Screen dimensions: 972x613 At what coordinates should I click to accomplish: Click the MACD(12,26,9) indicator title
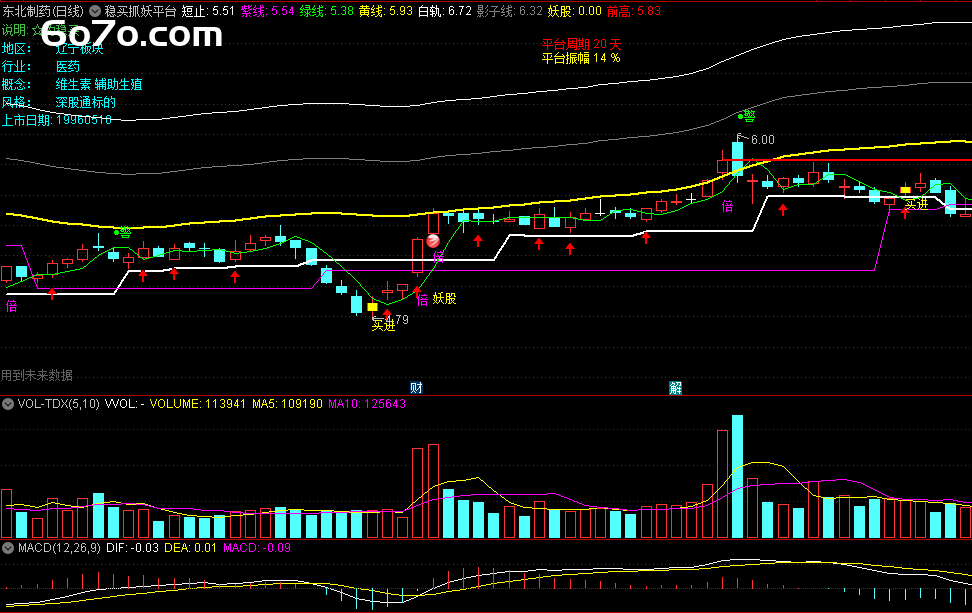coord(59,548)
